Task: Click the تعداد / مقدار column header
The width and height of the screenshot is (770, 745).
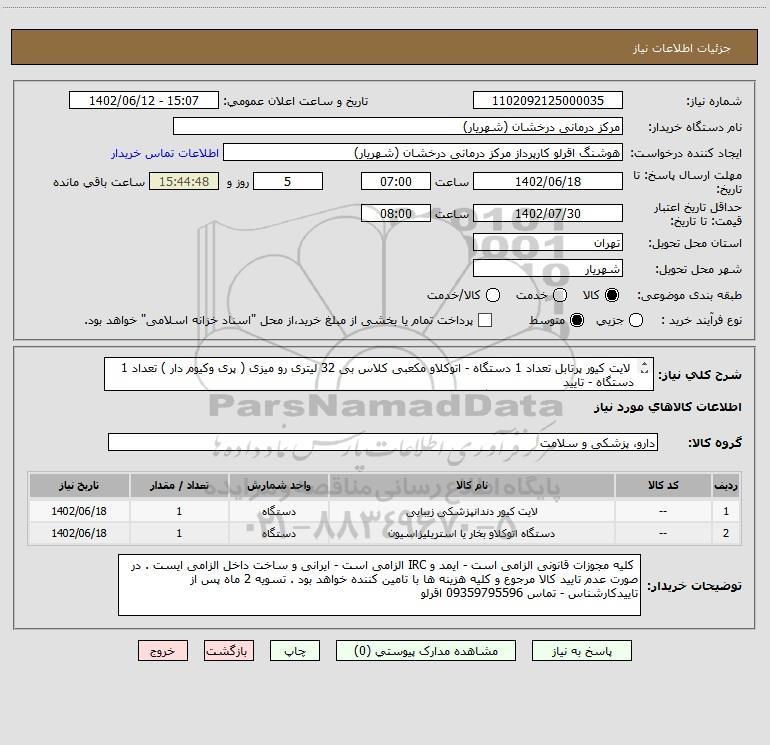Action: tap(179, 485)
